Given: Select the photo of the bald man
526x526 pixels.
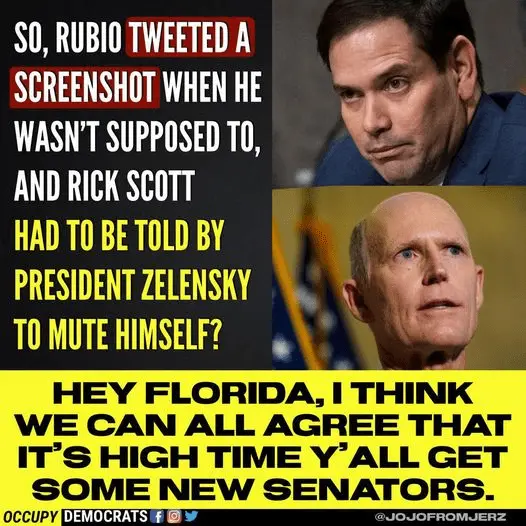Looking at the screenshot, I should tap(399, 278).
